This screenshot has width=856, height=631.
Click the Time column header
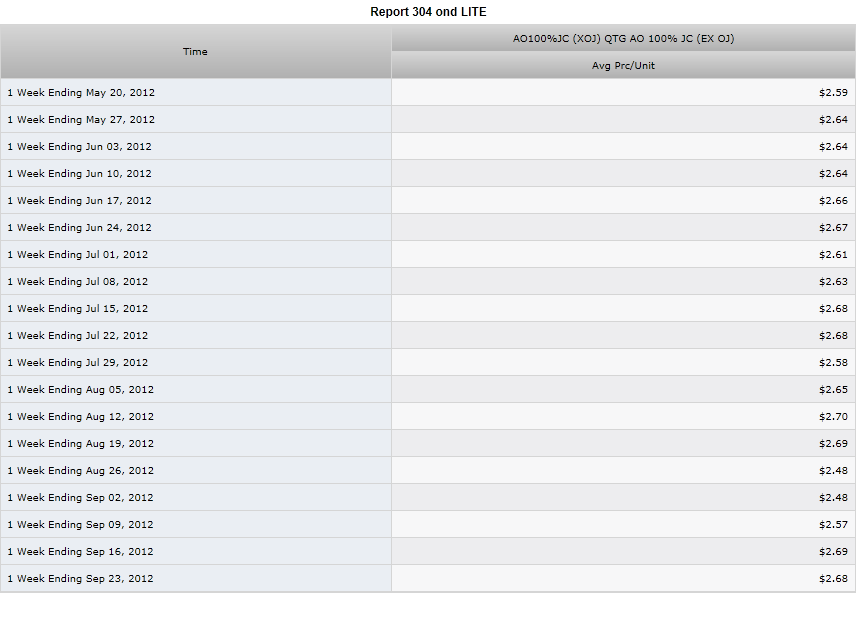pos(195,51)
